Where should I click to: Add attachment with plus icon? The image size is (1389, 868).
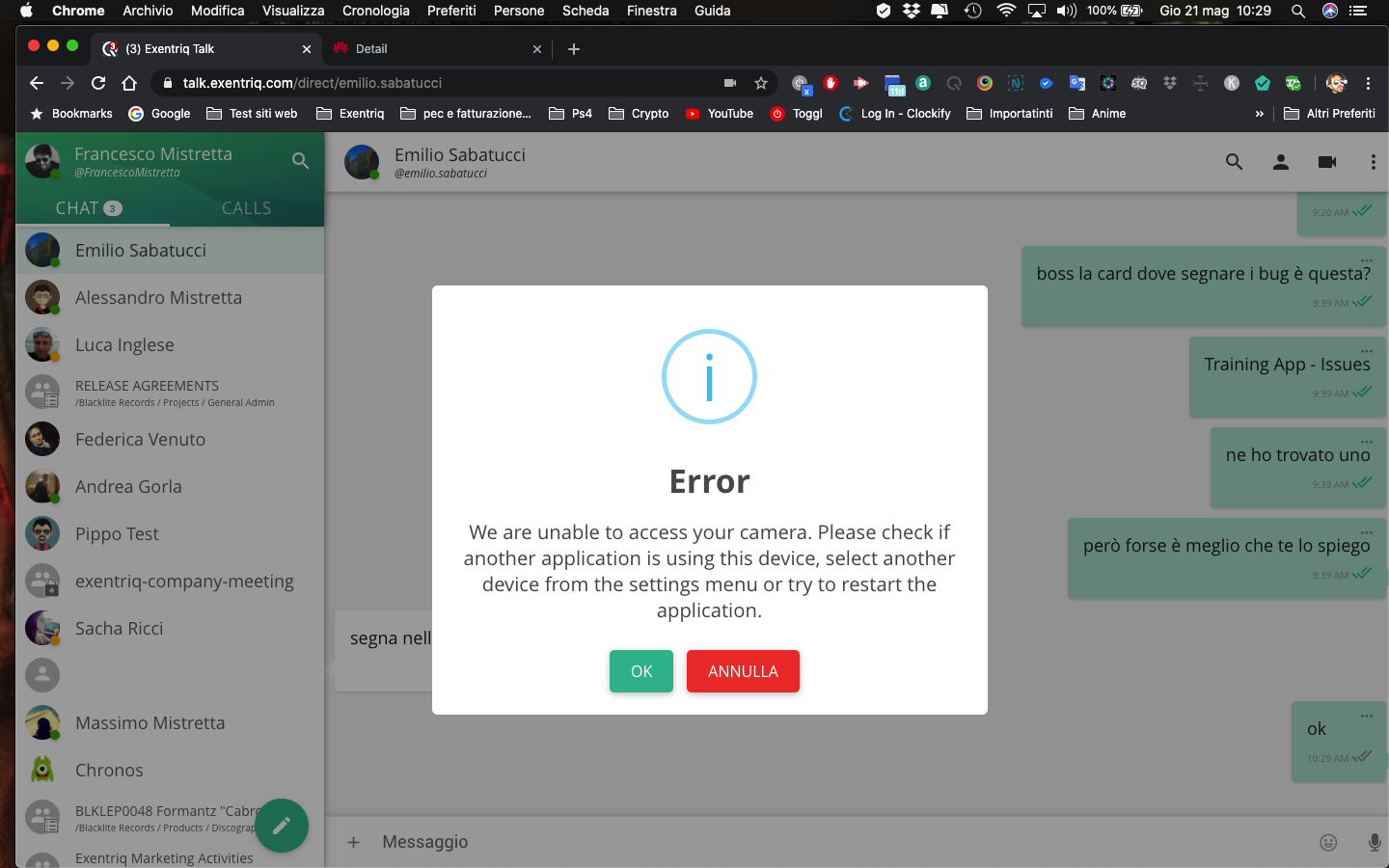coord(353,842)
